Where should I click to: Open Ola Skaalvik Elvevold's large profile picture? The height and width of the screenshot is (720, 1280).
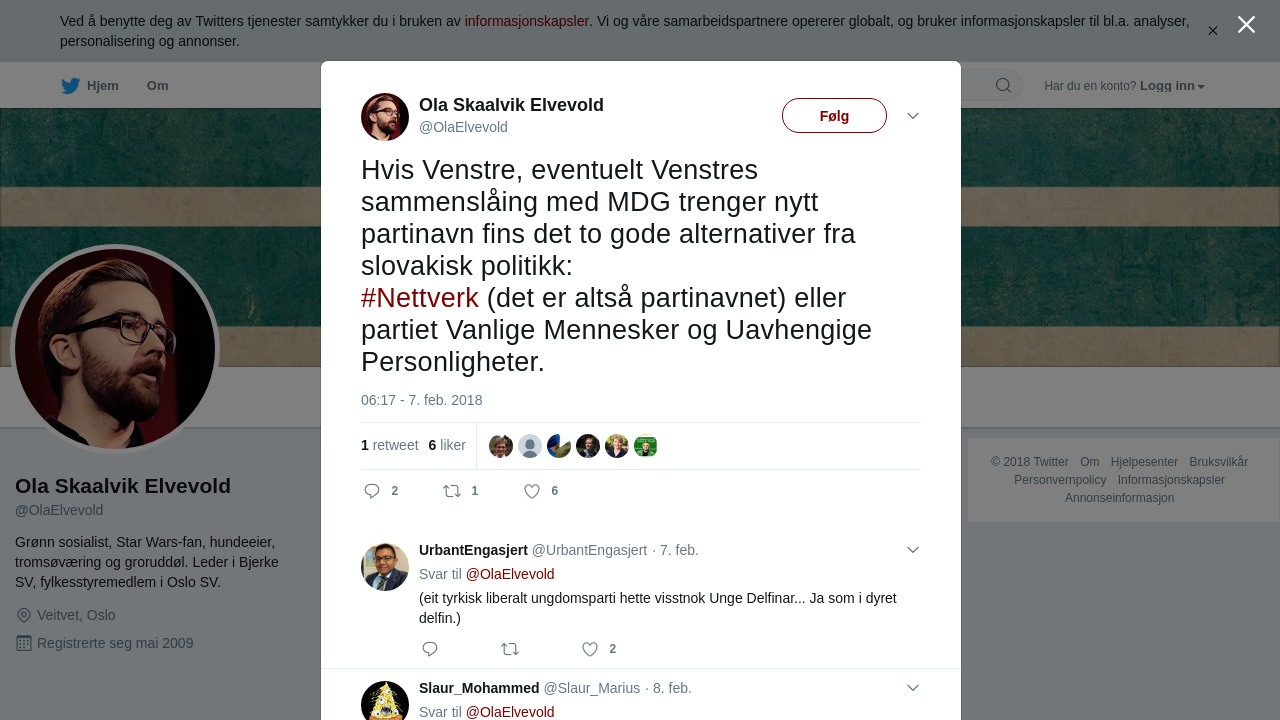click(x=115, y=349)
